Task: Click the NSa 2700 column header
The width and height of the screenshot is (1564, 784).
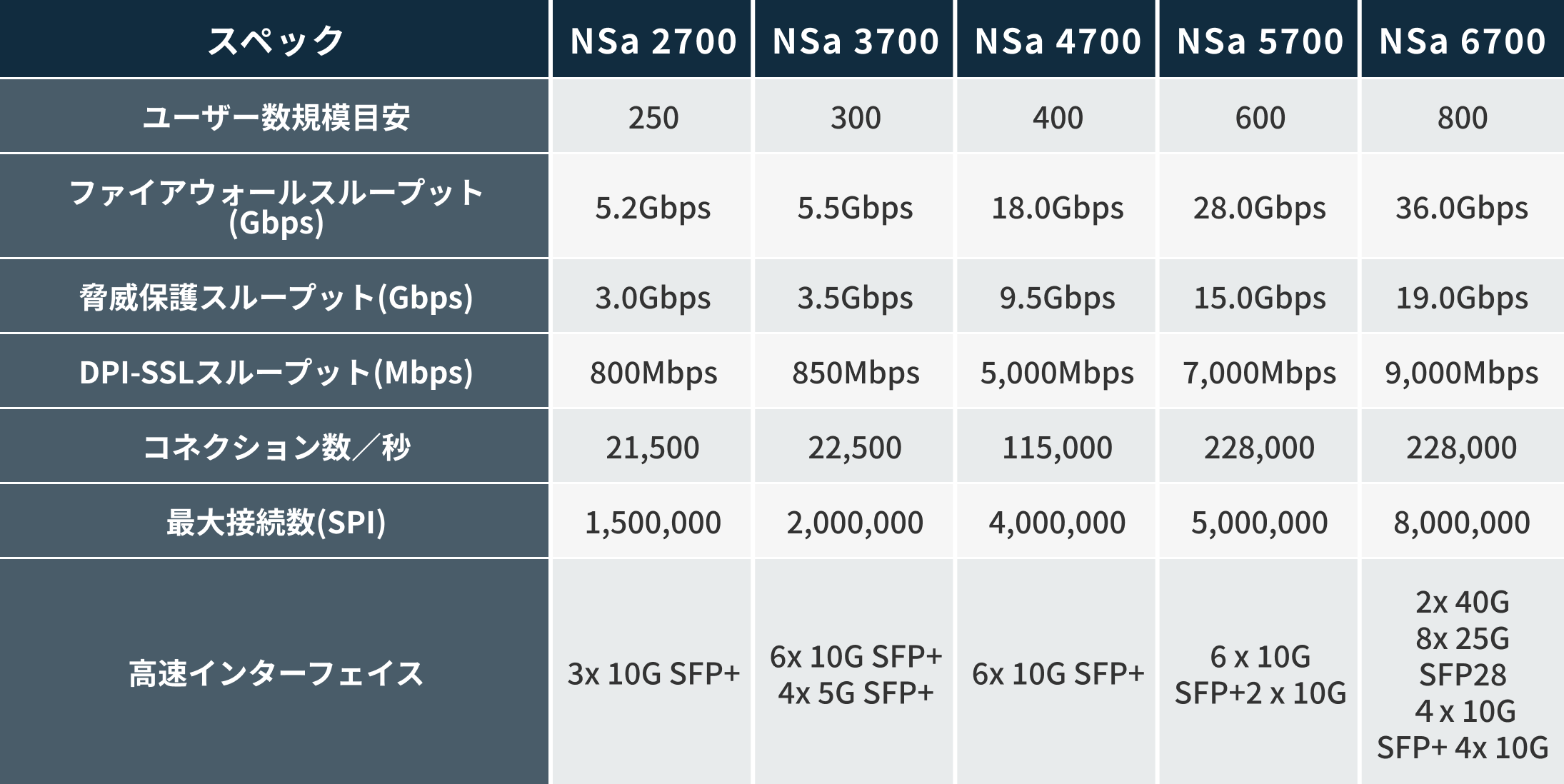Action: pos(652,39)
